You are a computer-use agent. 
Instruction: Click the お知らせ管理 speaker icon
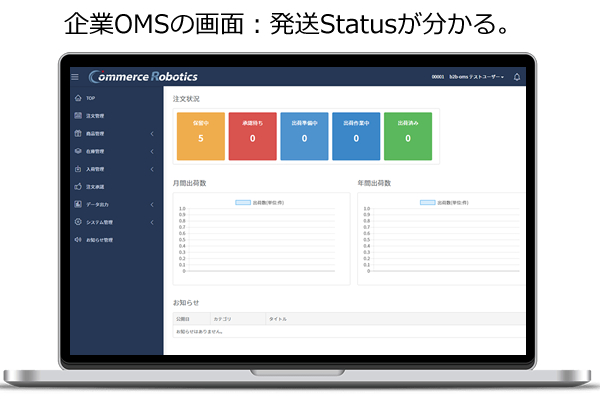[x=77, y=240]
